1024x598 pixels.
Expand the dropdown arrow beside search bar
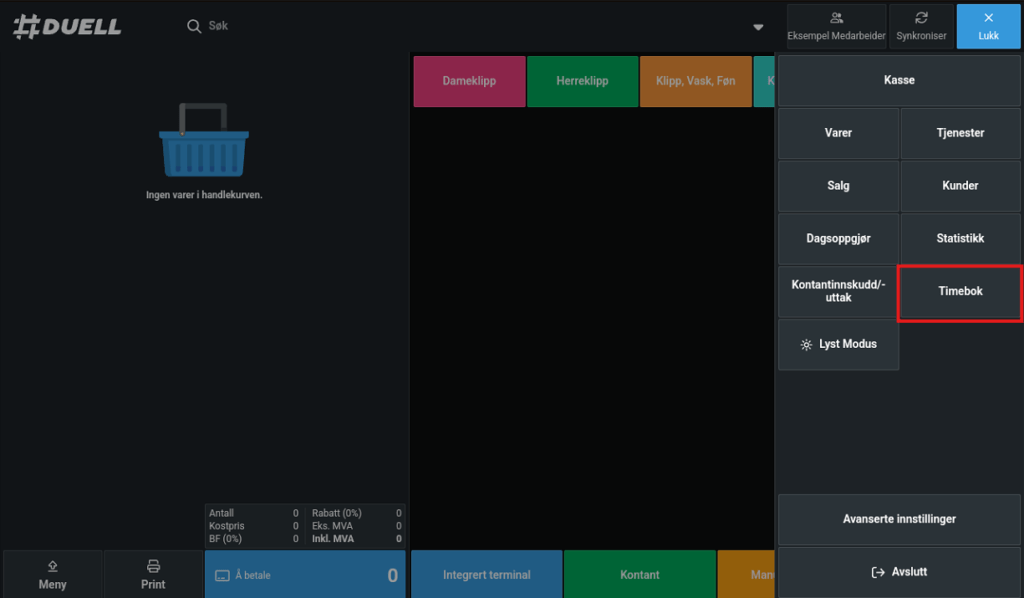758,27
